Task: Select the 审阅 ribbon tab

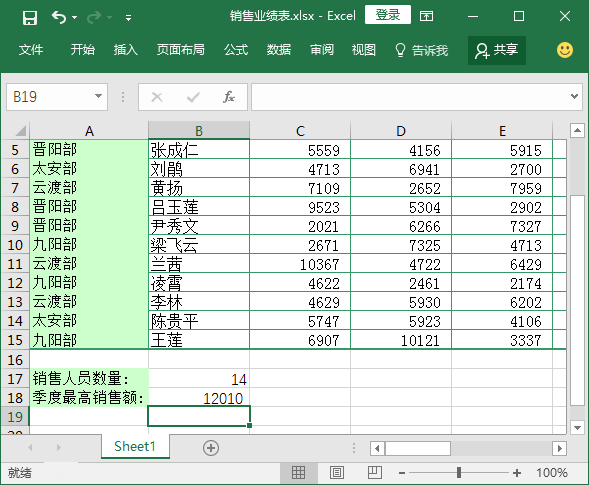Action: click(x=322, y=50)
